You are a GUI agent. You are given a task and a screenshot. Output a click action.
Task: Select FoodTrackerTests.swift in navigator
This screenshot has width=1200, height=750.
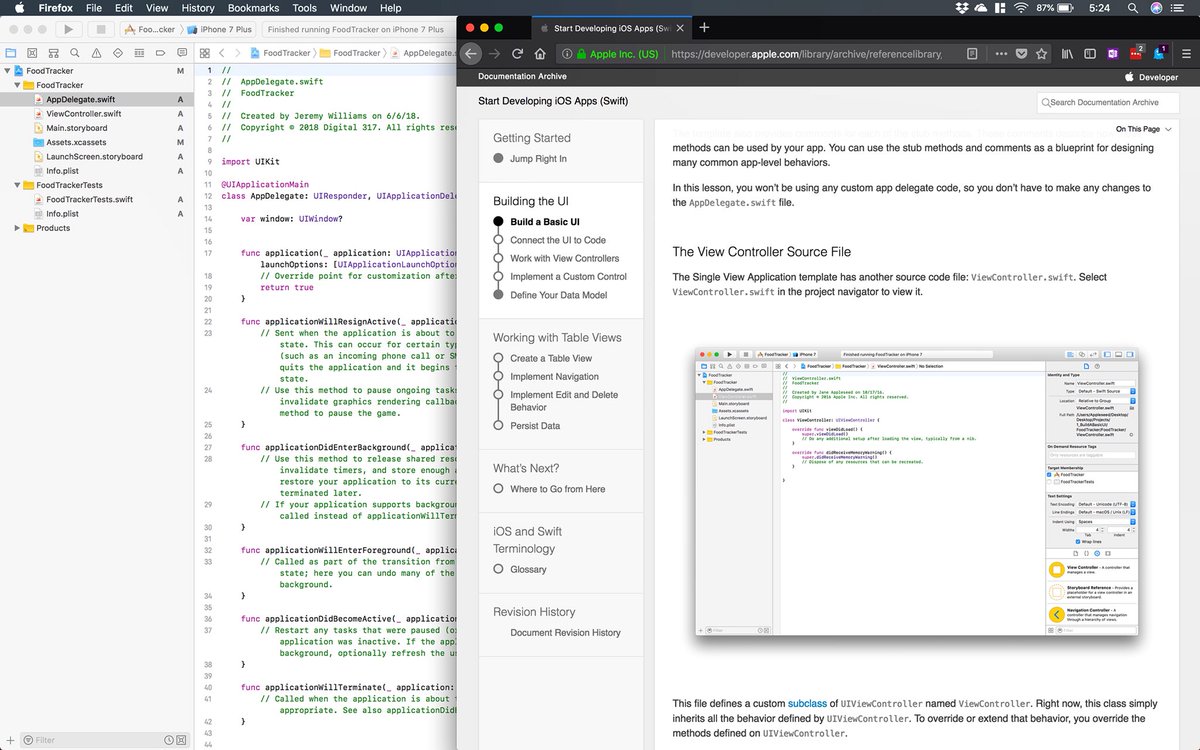[89, 199]
